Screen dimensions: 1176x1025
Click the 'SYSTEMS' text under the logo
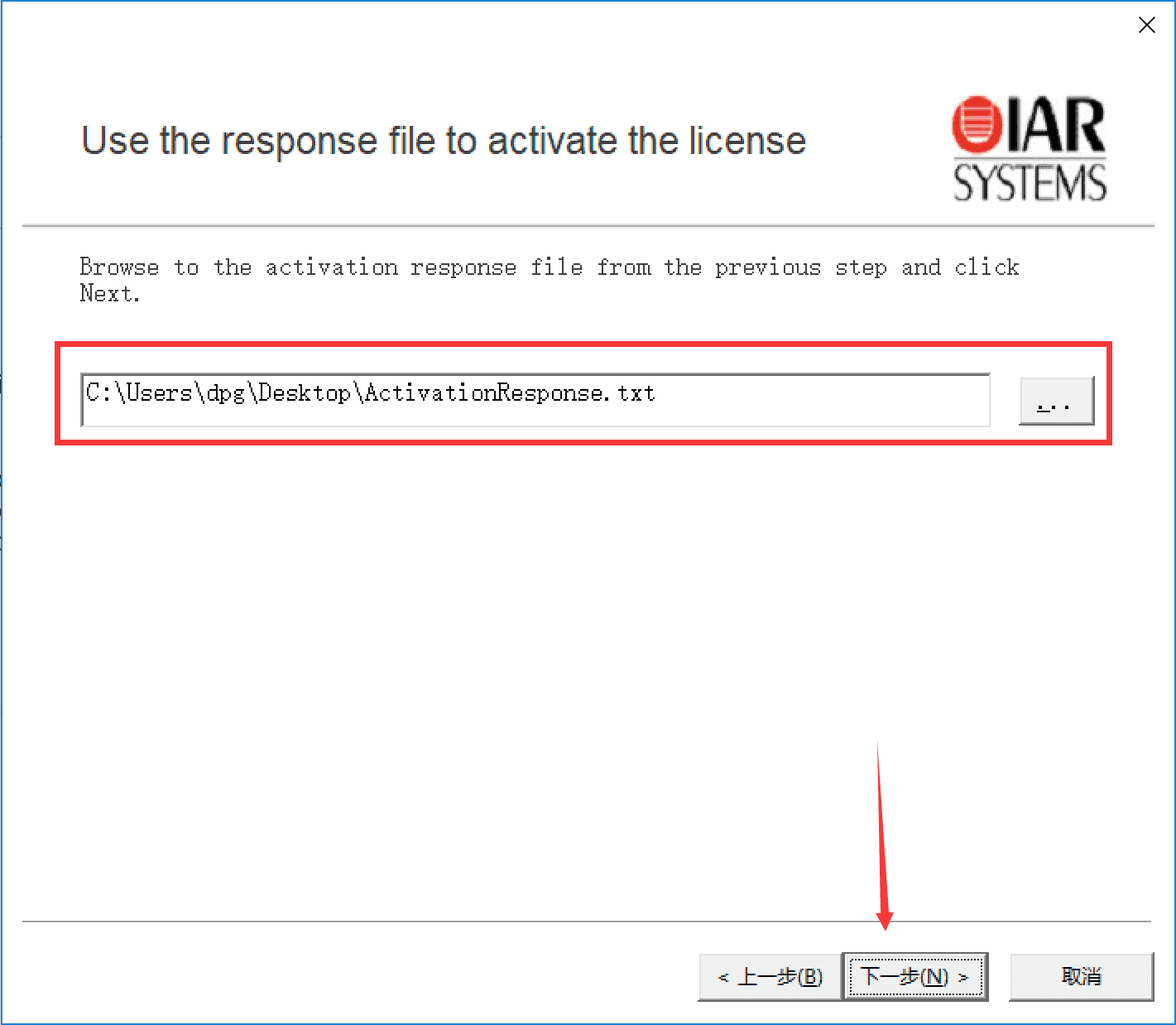1030,183
